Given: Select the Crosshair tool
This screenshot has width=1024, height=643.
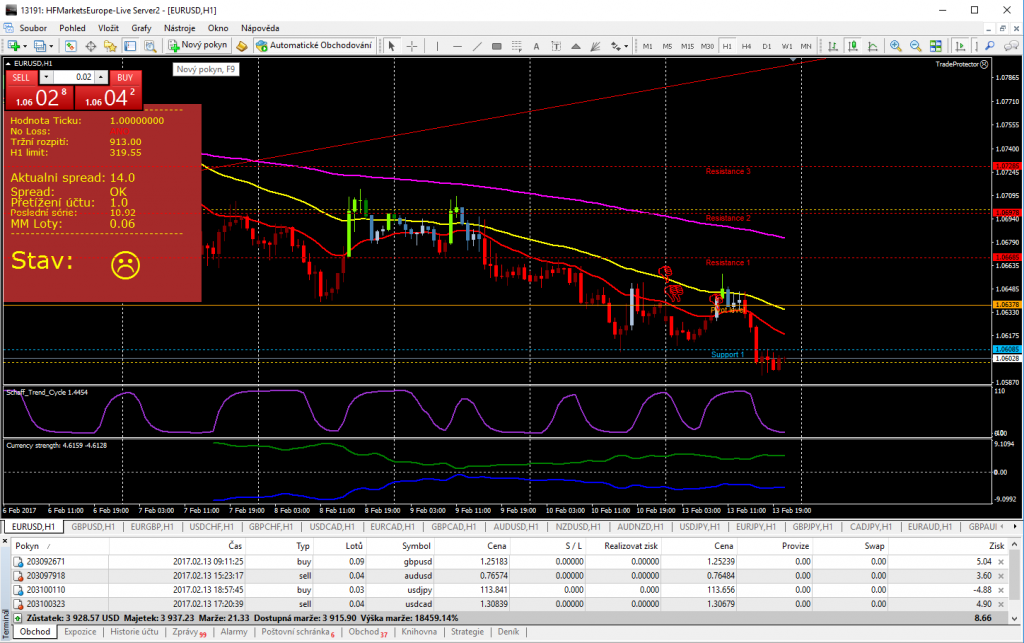Looking at the screenshot, I should click(x=412, y=46).
